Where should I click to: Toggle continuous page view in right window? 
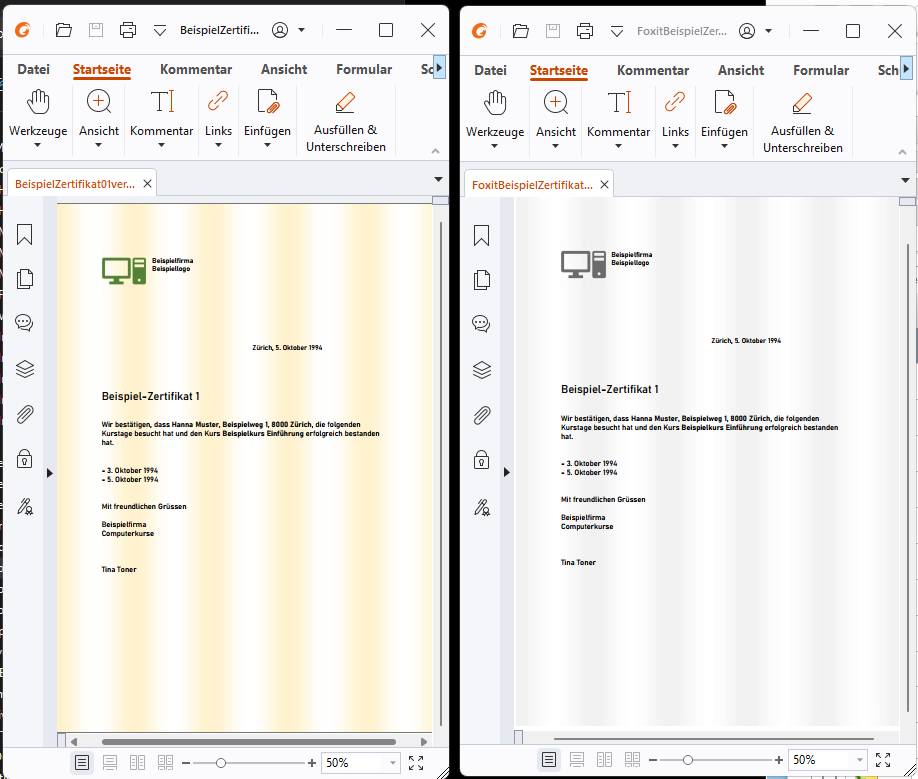(x=577, y=760)
